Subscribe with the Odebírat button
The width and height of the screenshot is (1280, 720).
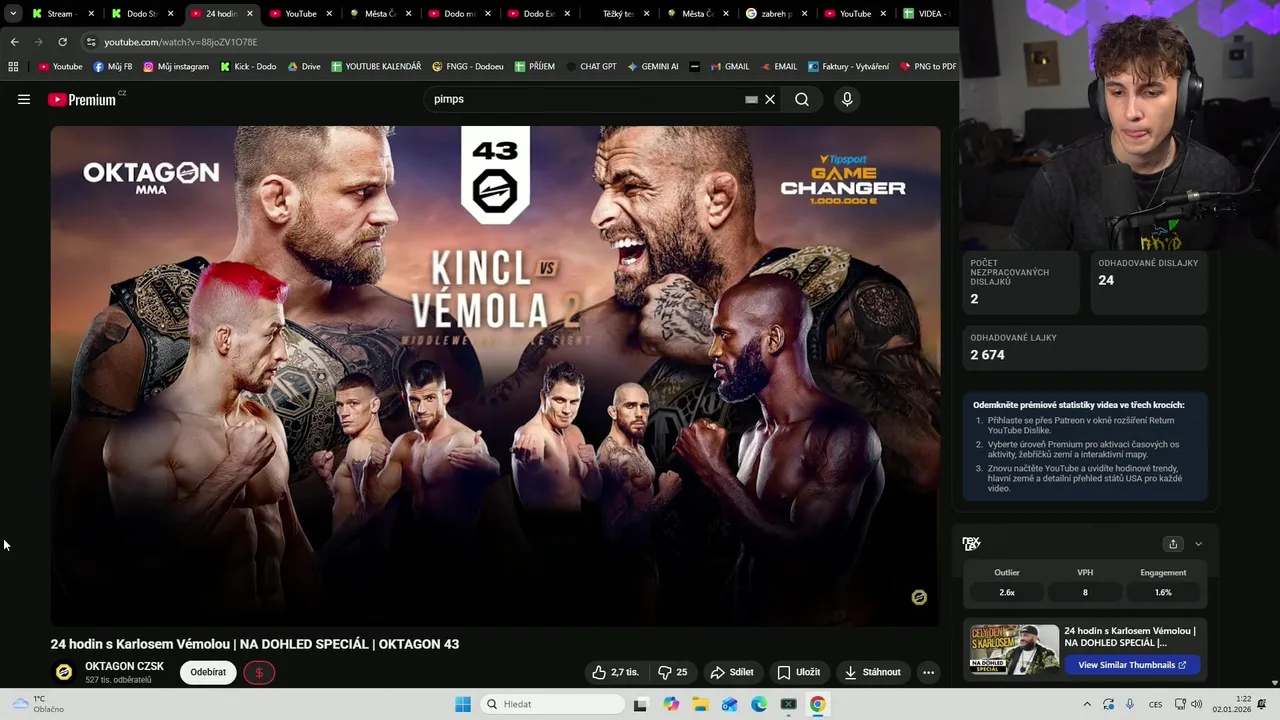tap(208, 672)
